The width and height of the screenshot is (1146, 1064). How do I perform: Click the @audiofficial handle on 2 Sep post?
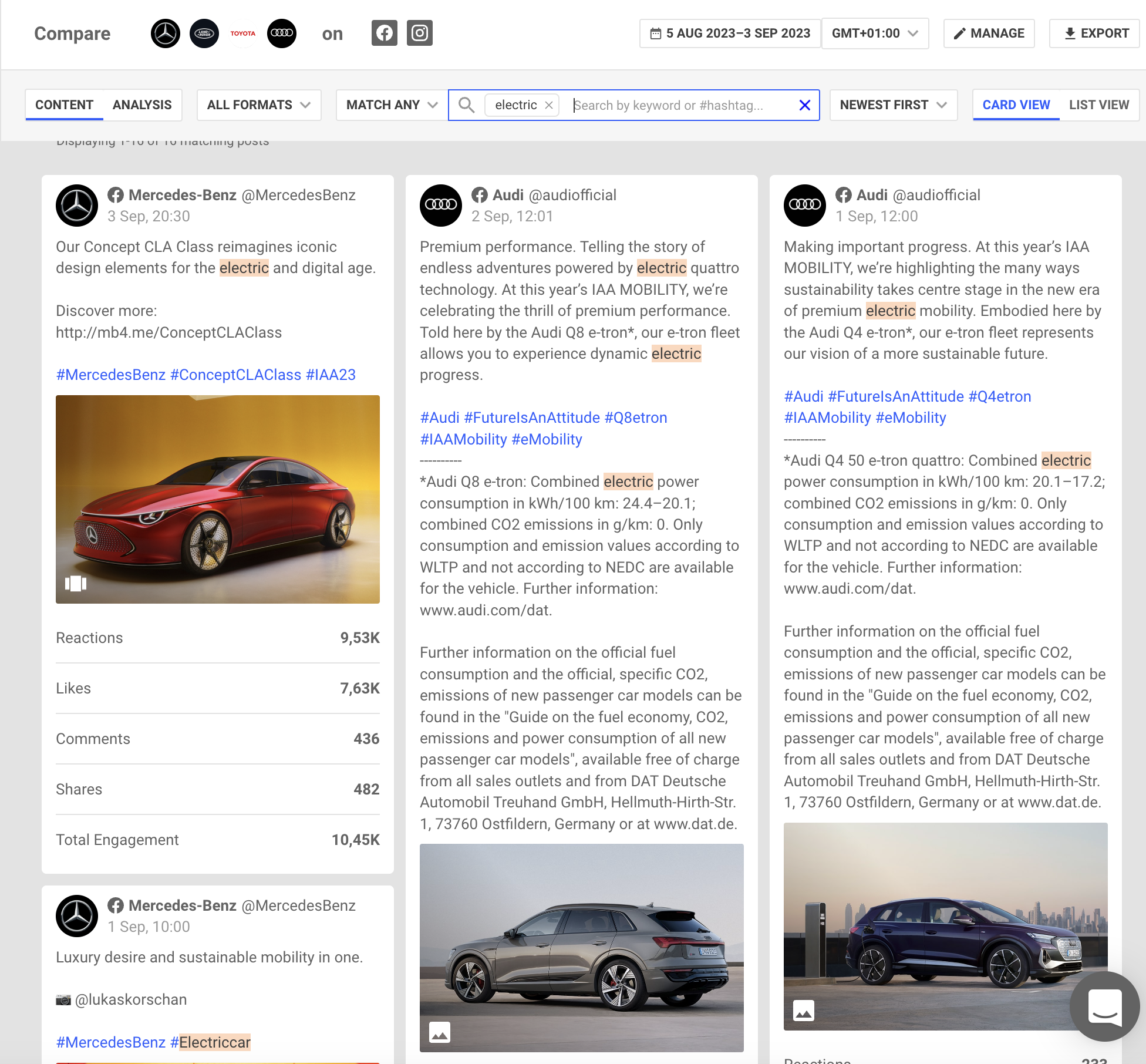(x=572, y=195)
